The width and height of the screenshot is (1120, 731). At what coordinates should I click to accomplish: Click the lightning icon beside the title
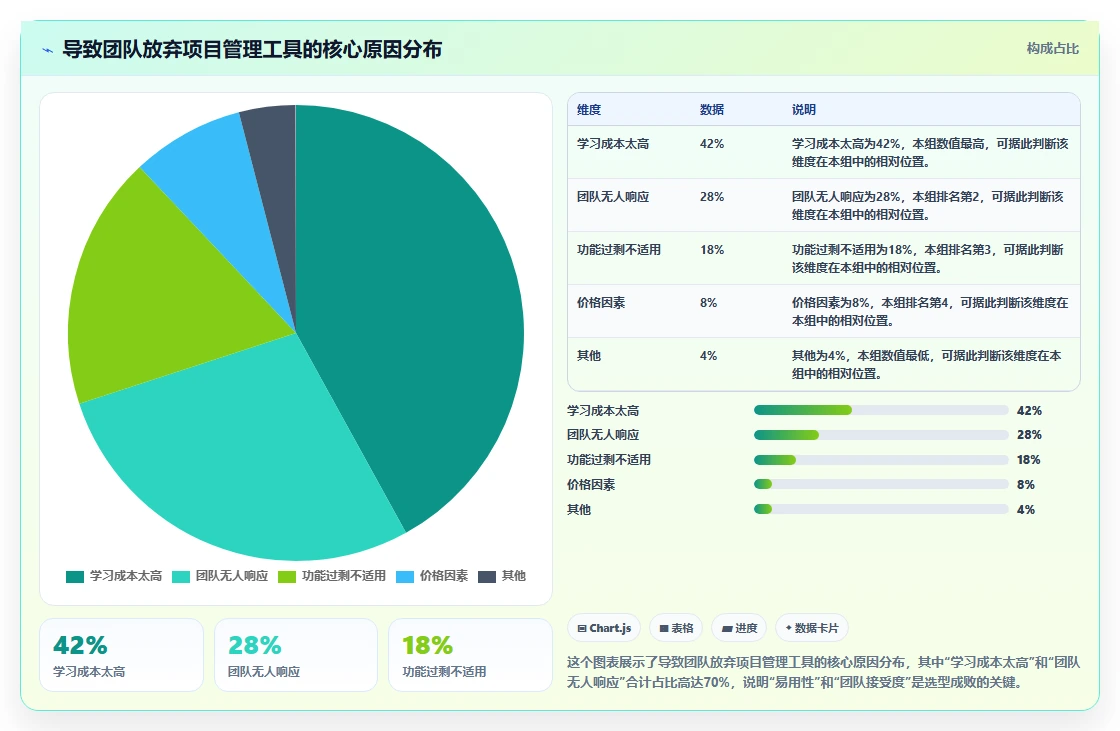pyautogui.click(x=48, y=50)
